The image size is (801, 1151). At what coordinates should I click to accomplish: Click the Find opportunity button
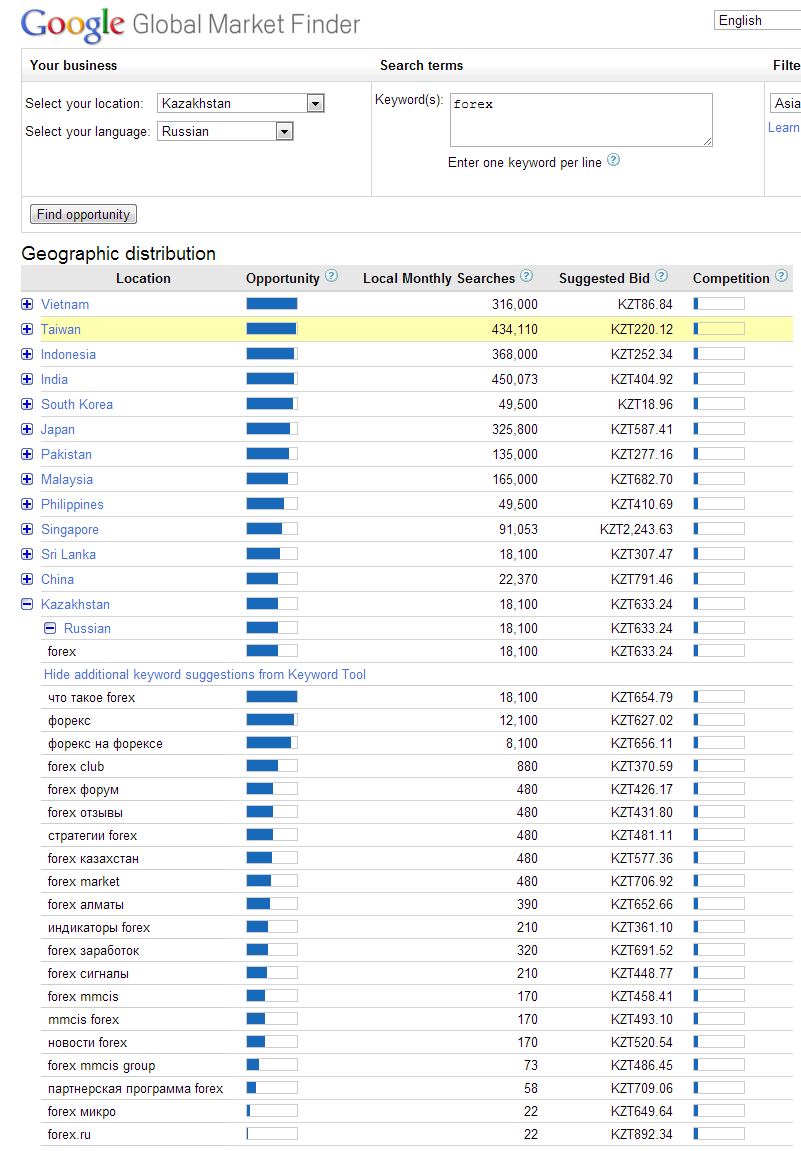(x=83, y=214)
